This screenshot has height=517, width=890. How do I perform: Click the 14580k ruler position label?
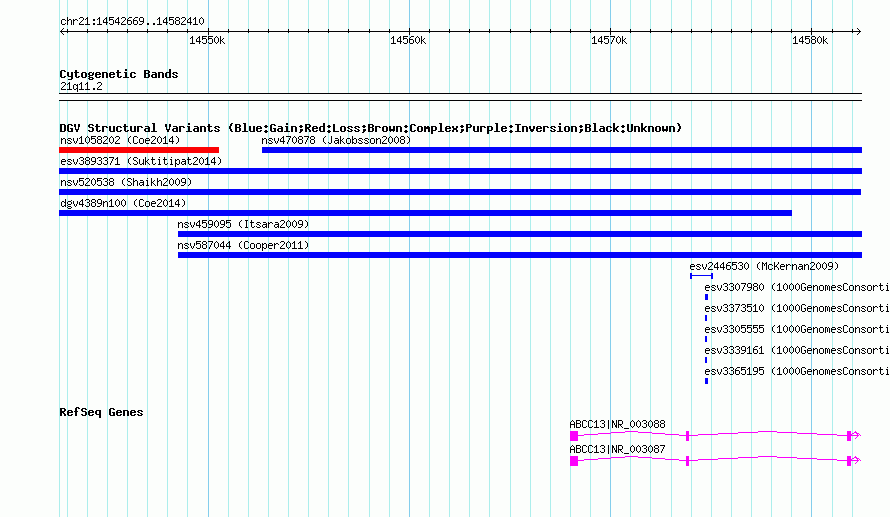coord(810,40)
